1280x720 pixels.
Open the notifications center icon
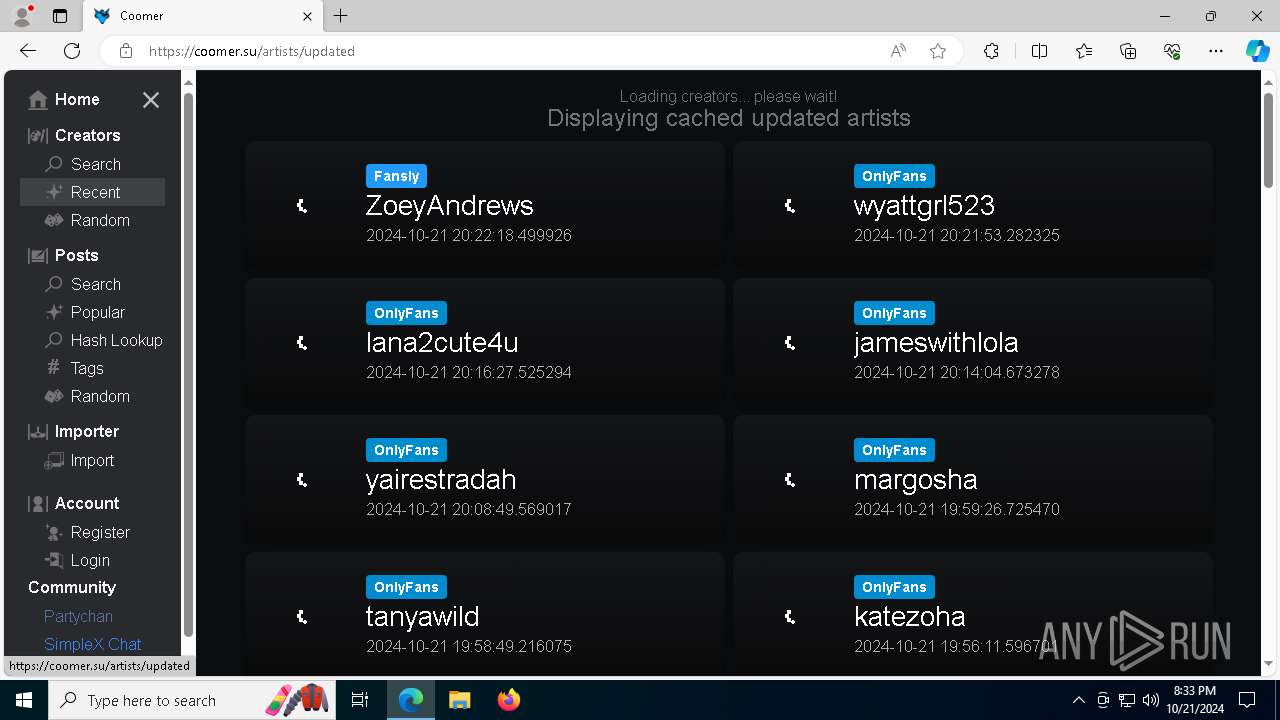click(1247, 700)
